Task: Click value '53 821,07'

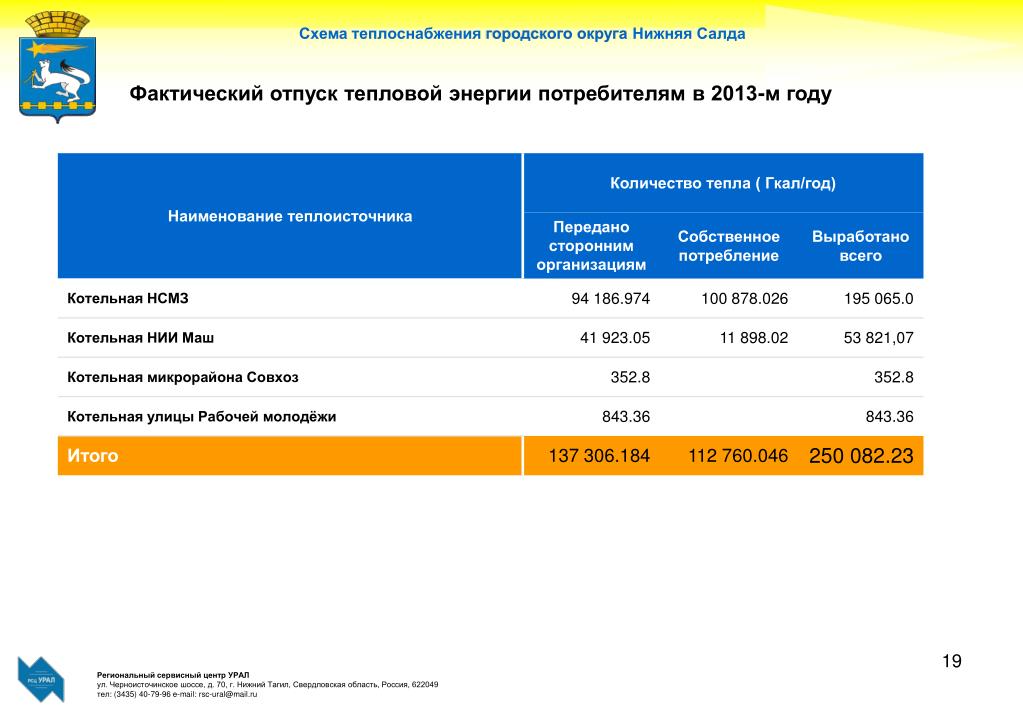Action: [878, 338]
